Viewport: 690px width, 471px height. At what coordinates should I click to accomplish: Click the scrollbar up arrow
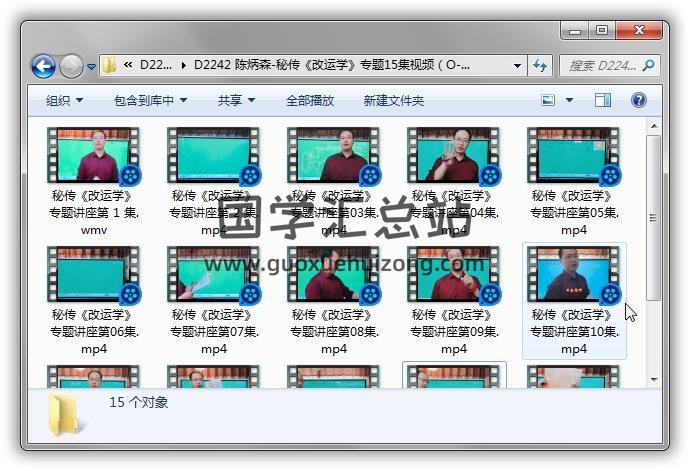pyautogui.click(x=654, y=126)
